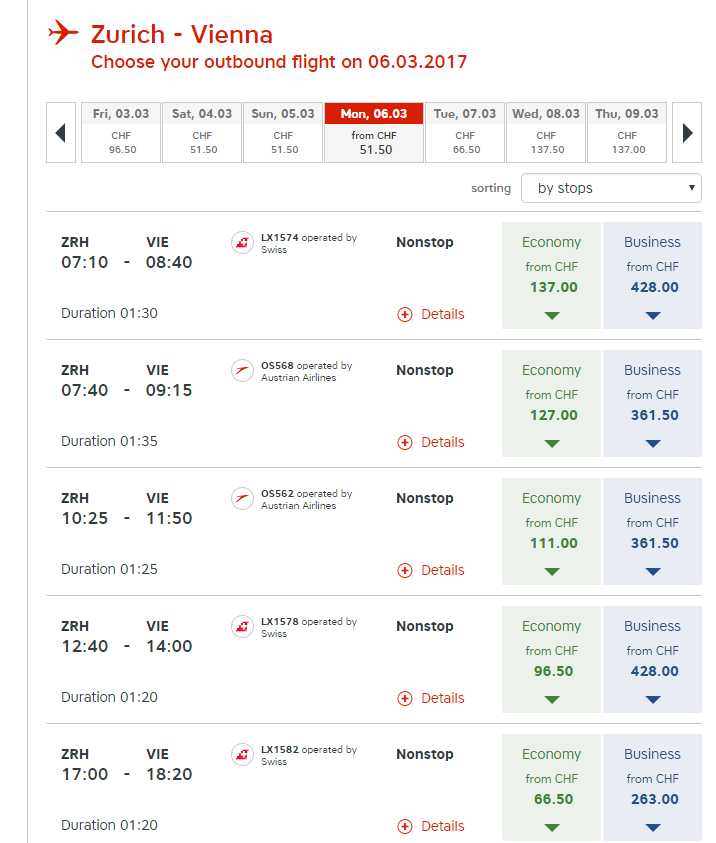Screen dimensions: 716x843
Task: Click the Swiss logo for flight LX1574
Action: point(242,243)
